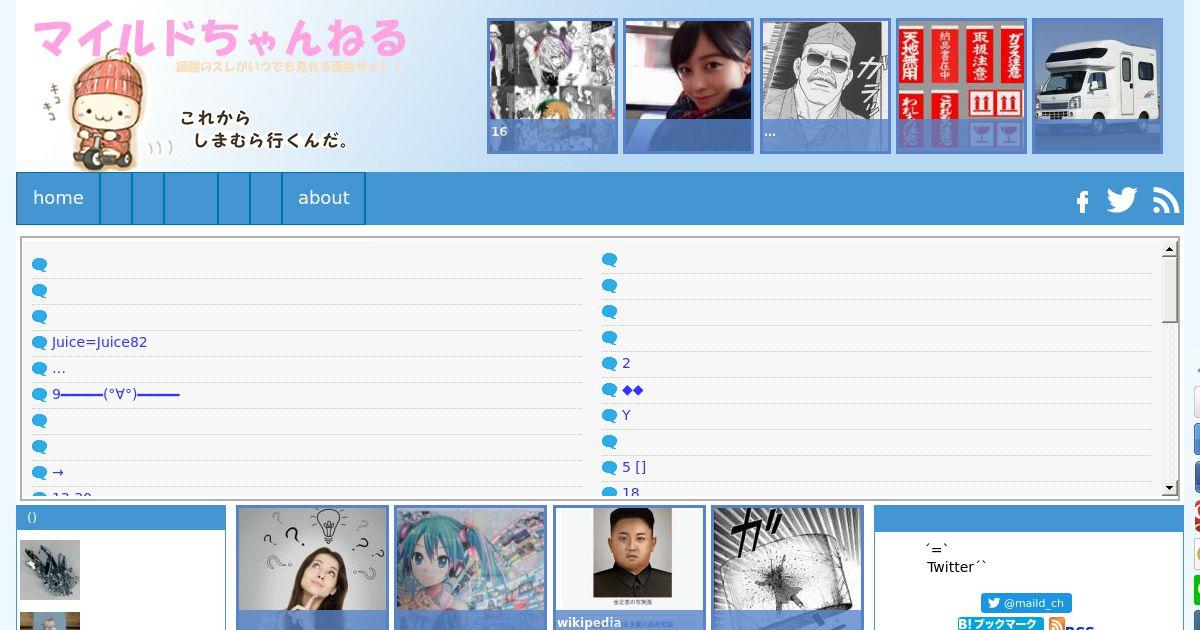The width and height of the screenshot is (1200, 630).
Task: Open the wikipedia Kim Jong-un thumbnail
Action: coord(630,568)
